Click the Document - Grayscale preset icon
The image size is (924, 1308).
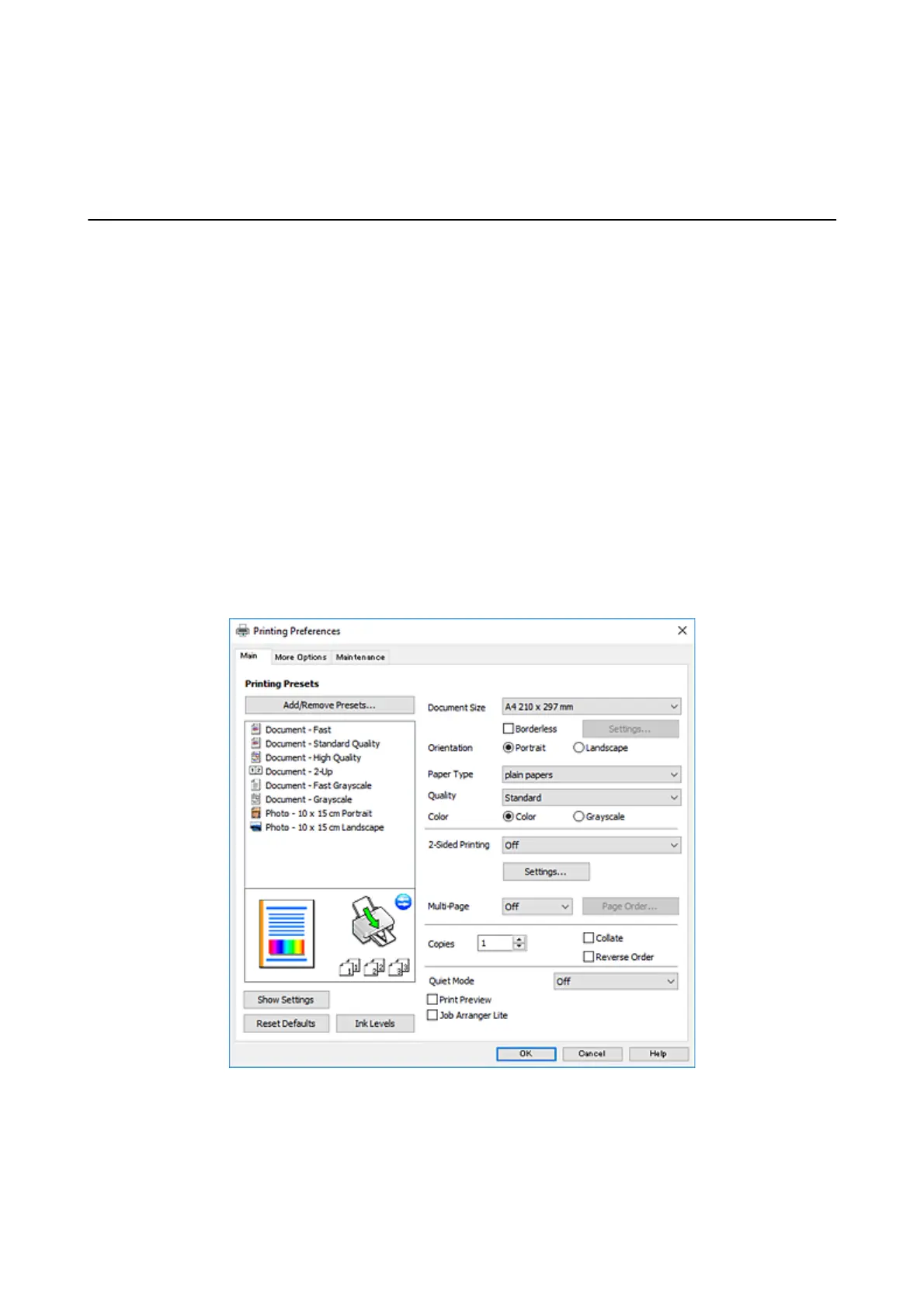pyautogui.click(x=255, y=799)
